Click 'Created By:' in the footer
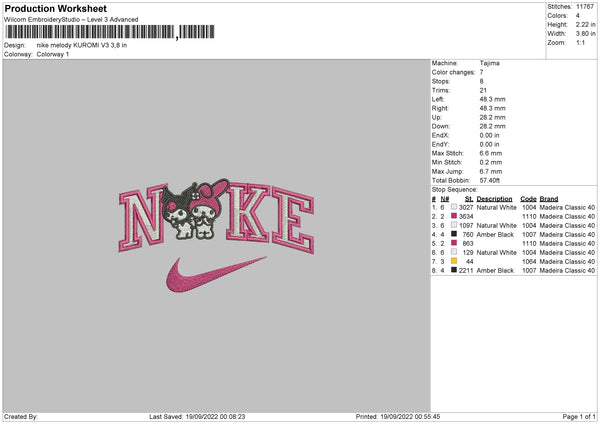This screenshot has height=424, width=600. click(x=21, y=417)
